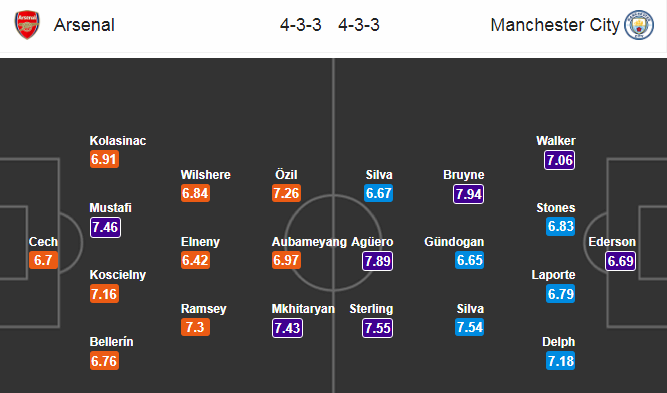Open Özil's 7.26 rating badge
This screenshot has width=667, height=393.
[x=286, y=193]
